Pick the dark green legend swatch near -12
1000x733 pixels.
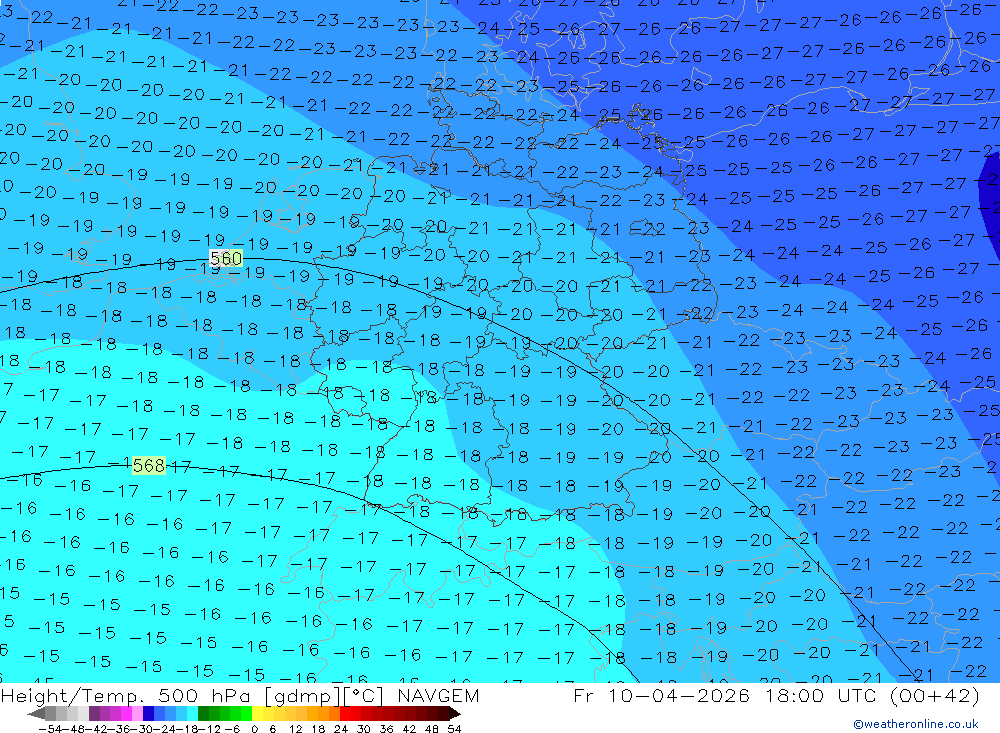pos(203,713)
